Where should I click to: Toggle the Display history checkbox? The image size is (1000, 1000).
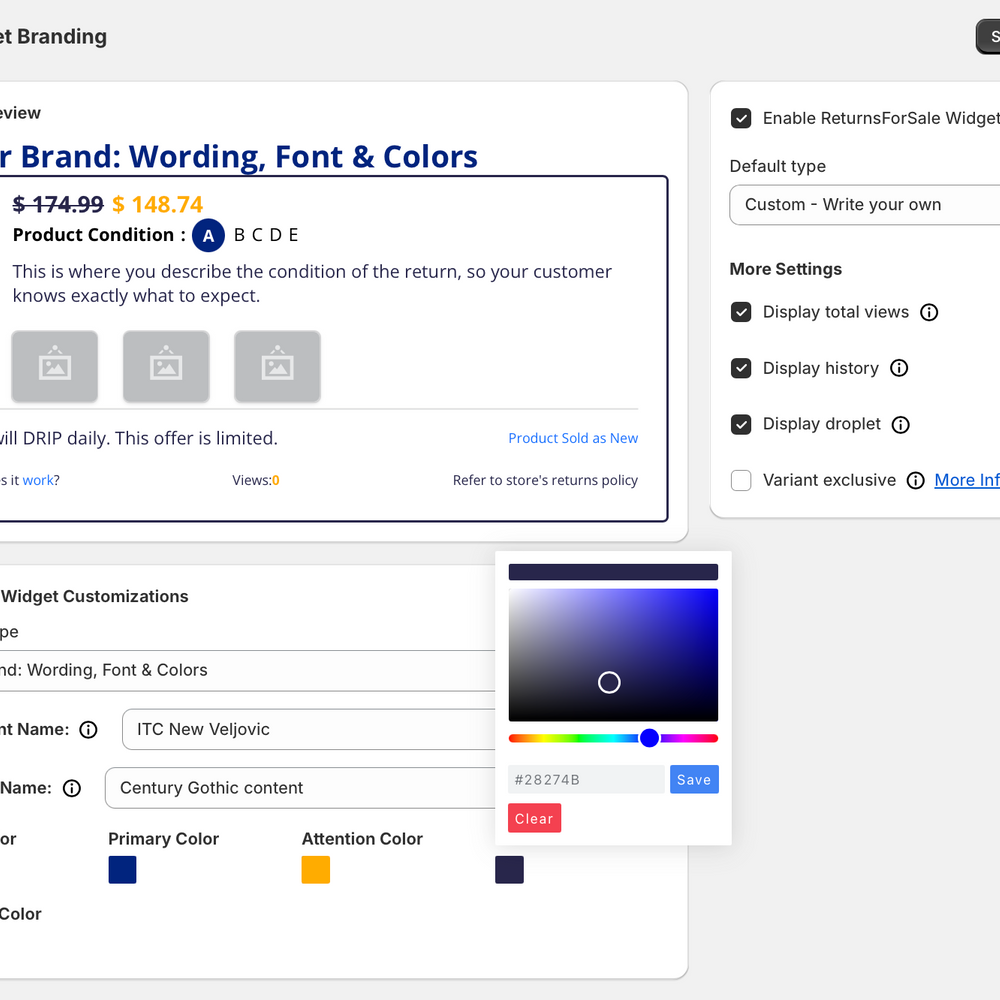coord(740,368)
